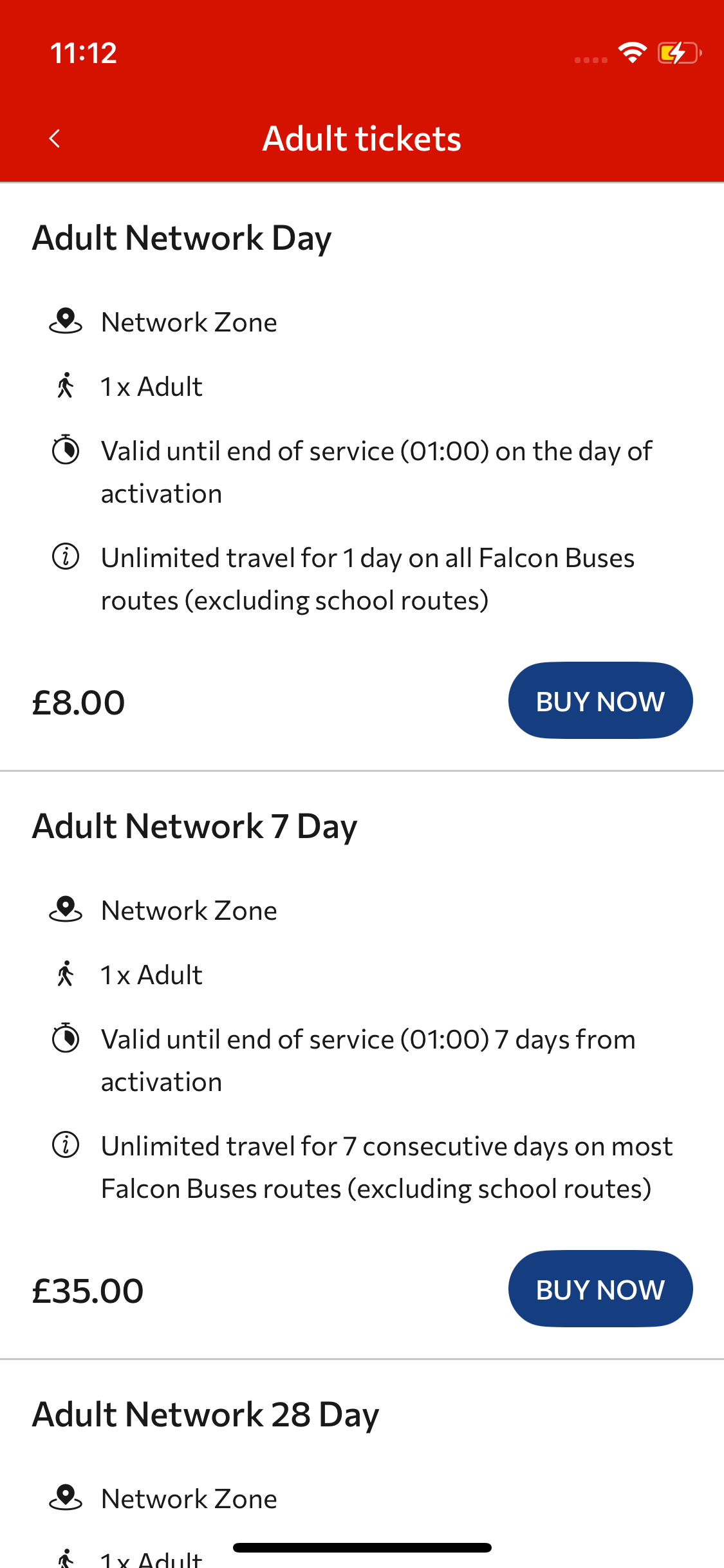Tap the back chevron in the header
This screenshot has width=724, height=1568.
coord(55,138)
